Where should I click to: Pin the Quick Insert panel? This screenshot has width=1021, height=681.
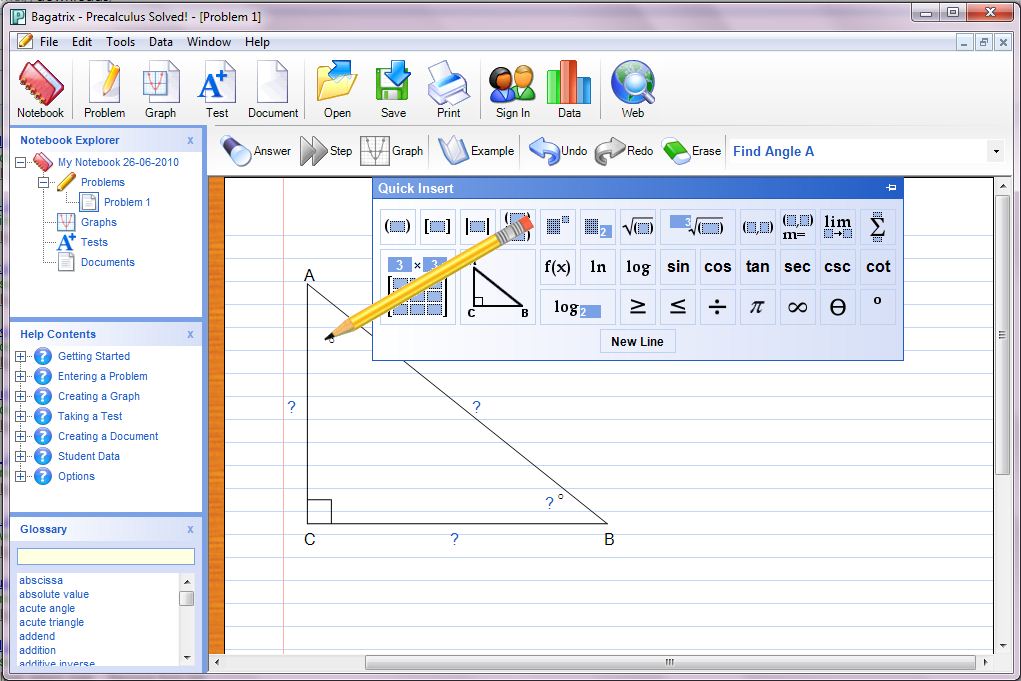[x=891, y=188]
